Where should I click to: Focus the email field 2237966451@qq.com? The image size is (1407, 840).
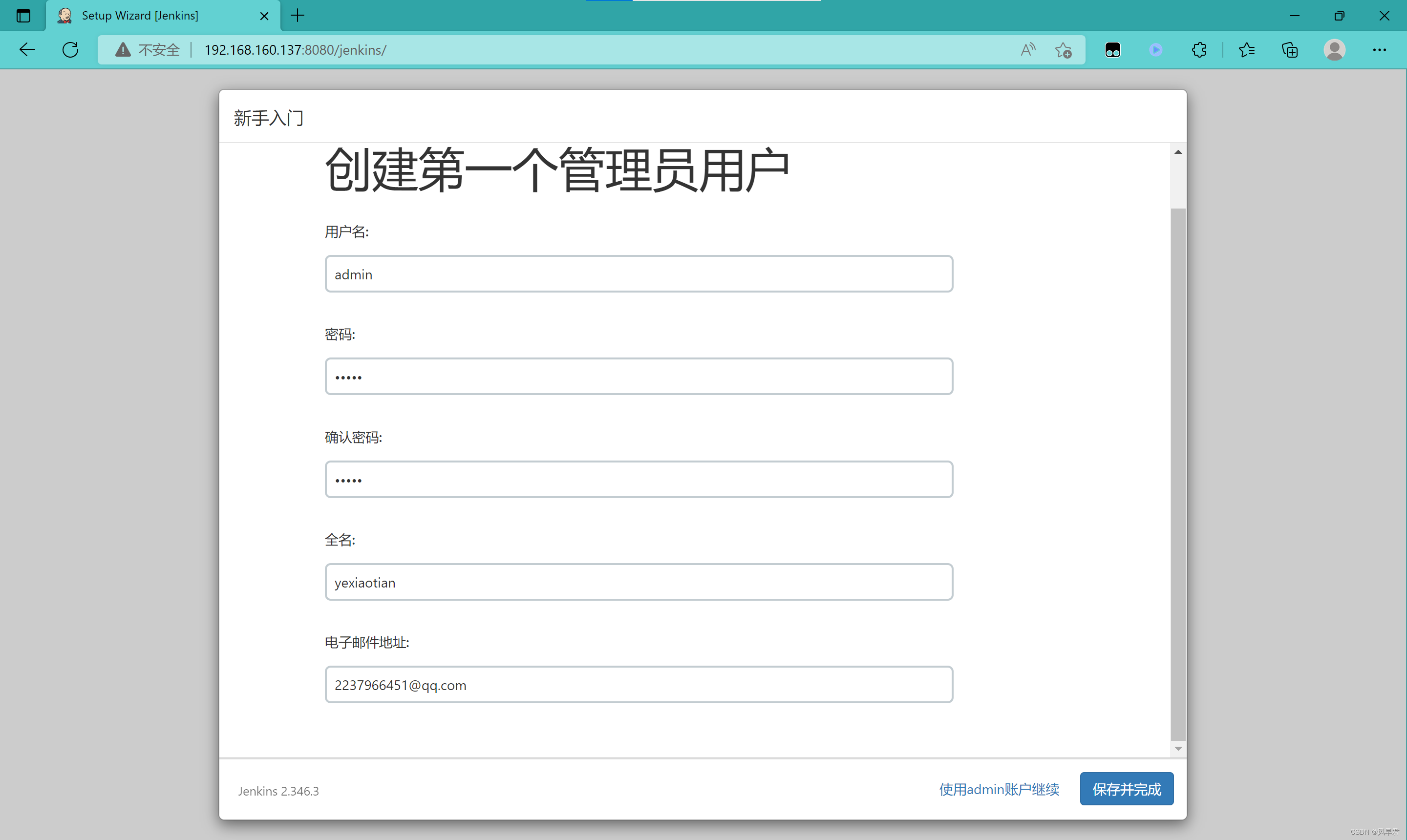click(639, 684)
